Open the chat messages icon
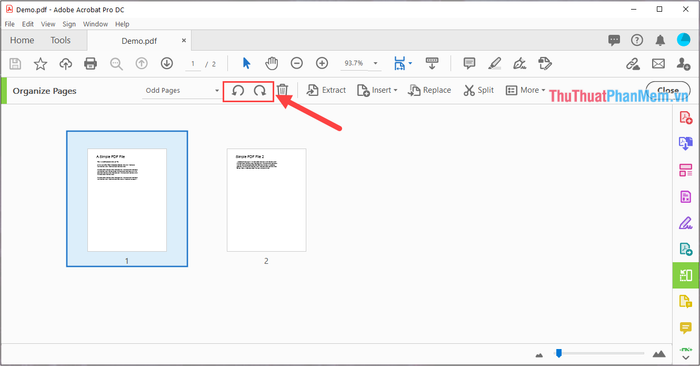 coord(614,40)
